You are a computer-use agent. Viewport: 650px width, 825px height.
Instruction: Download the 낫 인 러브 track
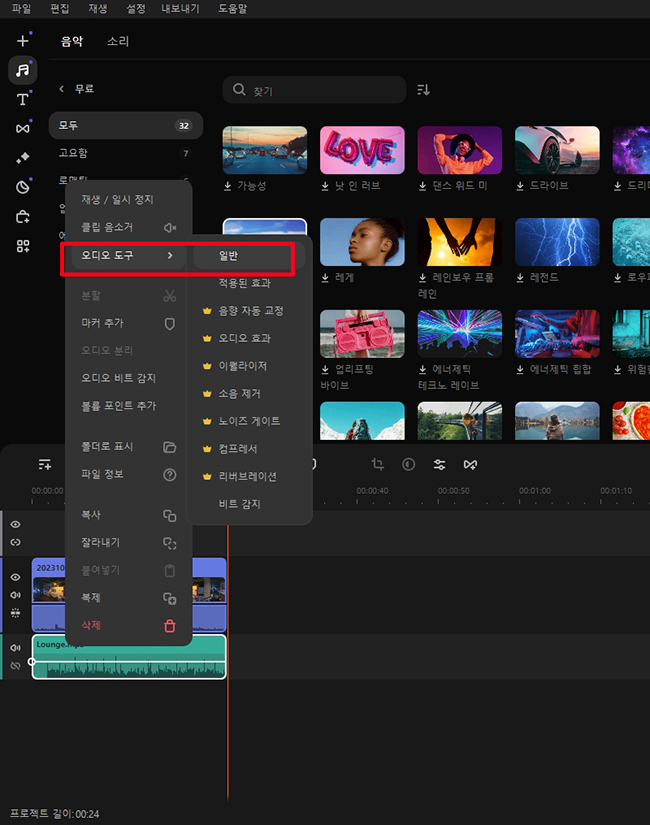pyautogui.click(x=325, y=186)
